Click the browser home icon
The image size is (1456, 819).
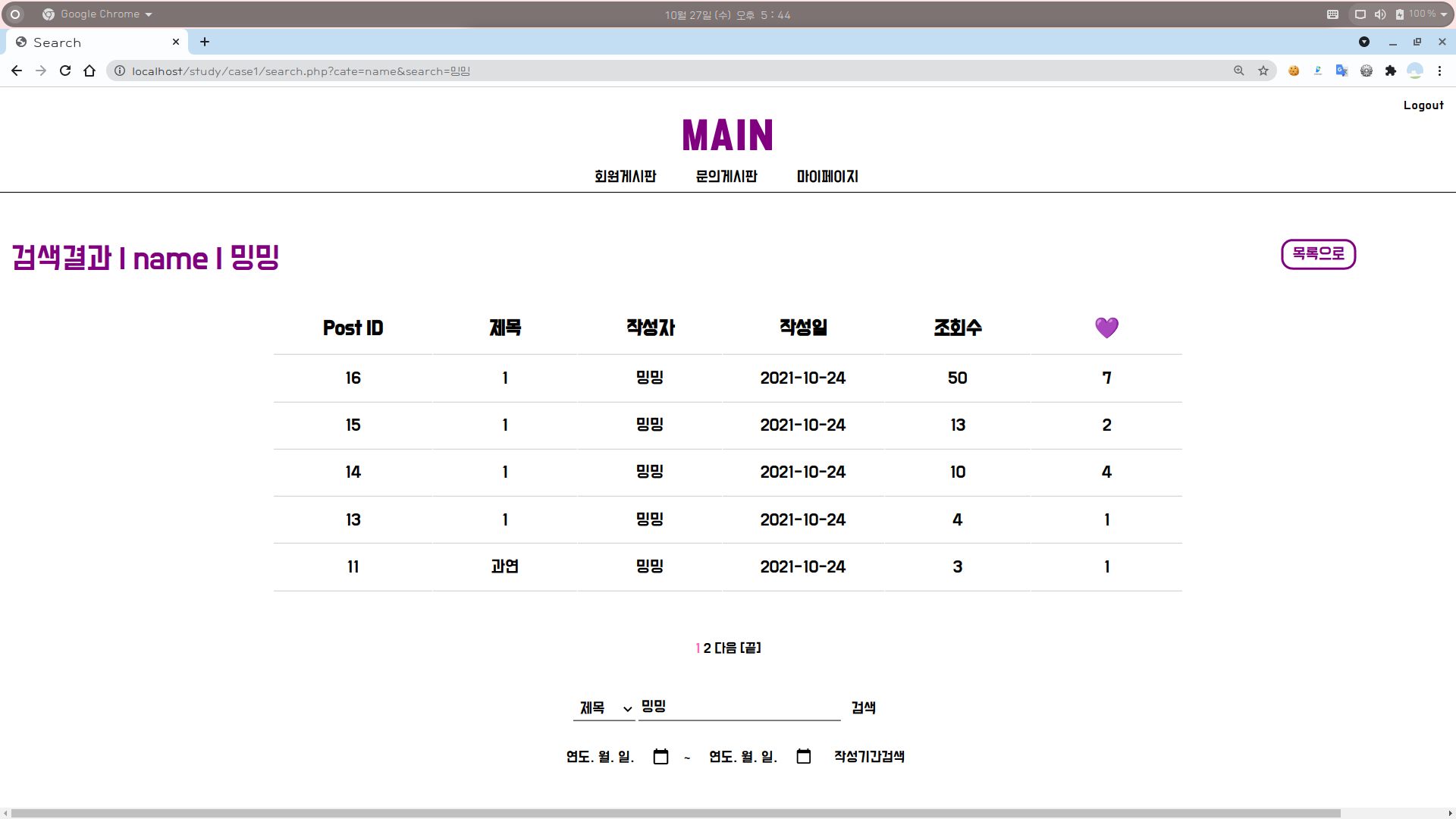coord(89,71)
